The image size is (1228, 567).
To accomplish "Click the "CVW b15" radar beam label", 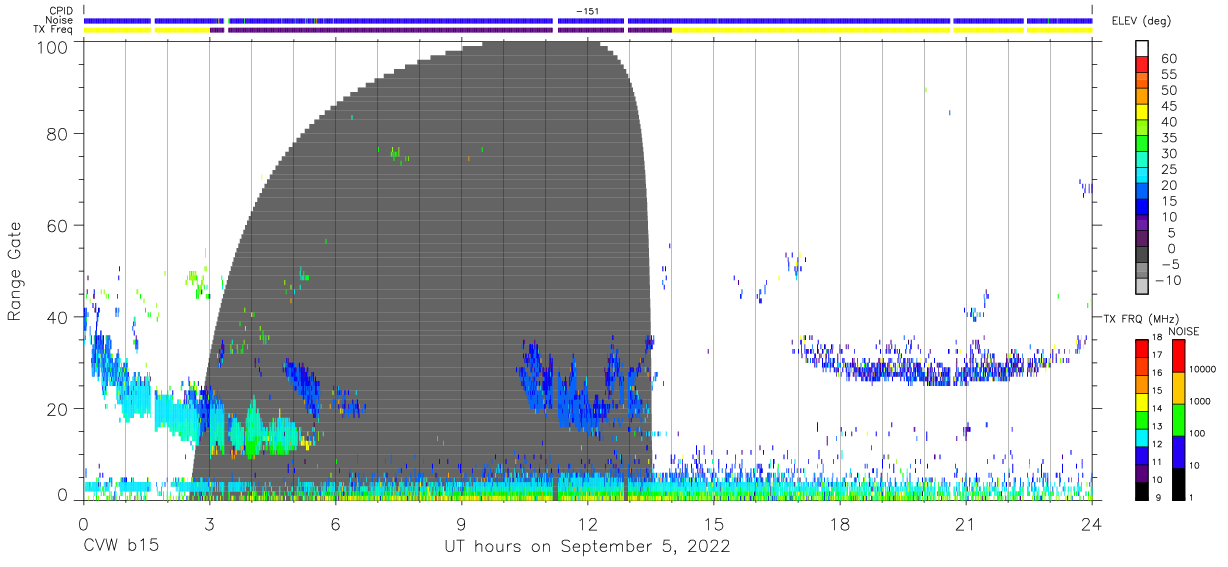I will click(x=121, y=547).
